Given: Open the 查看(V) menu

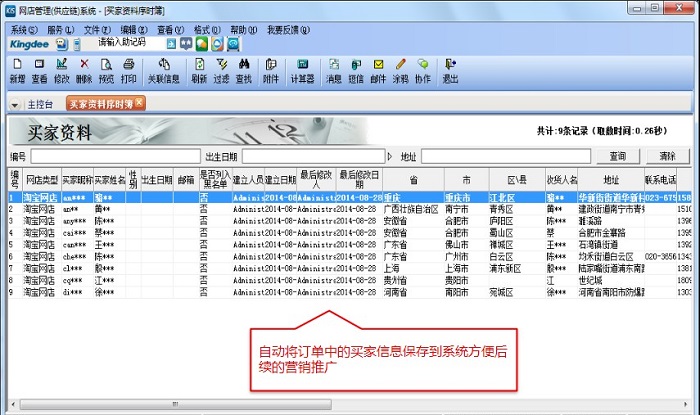Looking at the screenshot, I should (171, 30).
